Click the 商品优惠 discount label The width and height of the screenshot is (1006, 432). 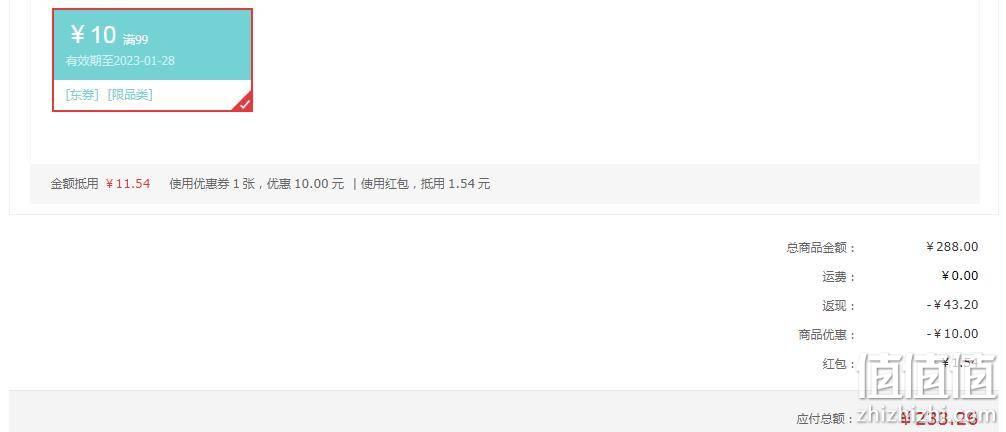(x=827, y=335)
